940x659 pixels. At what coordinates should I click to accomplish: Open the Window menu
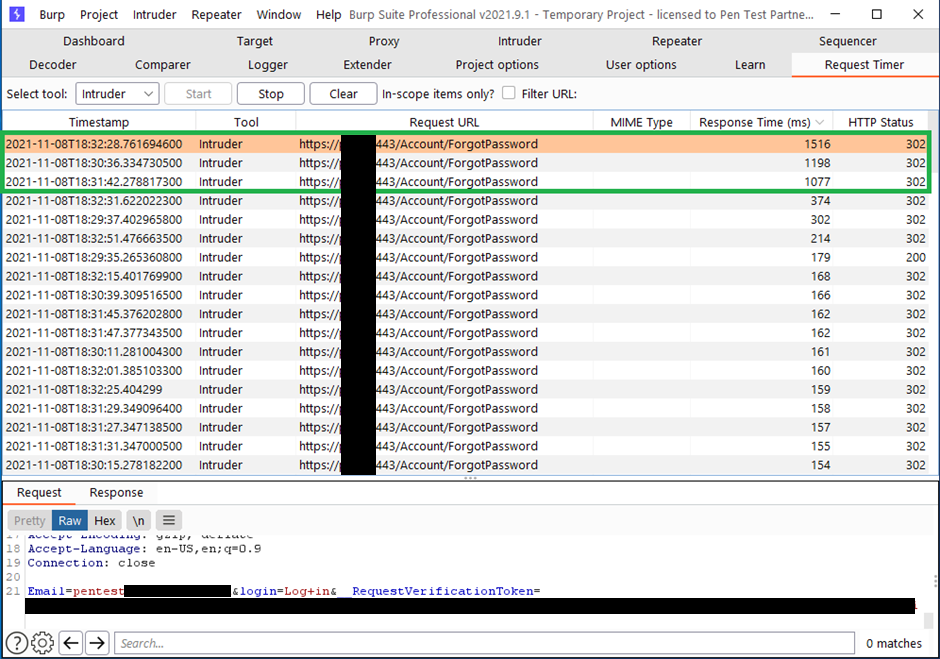(x=279, y=14)
